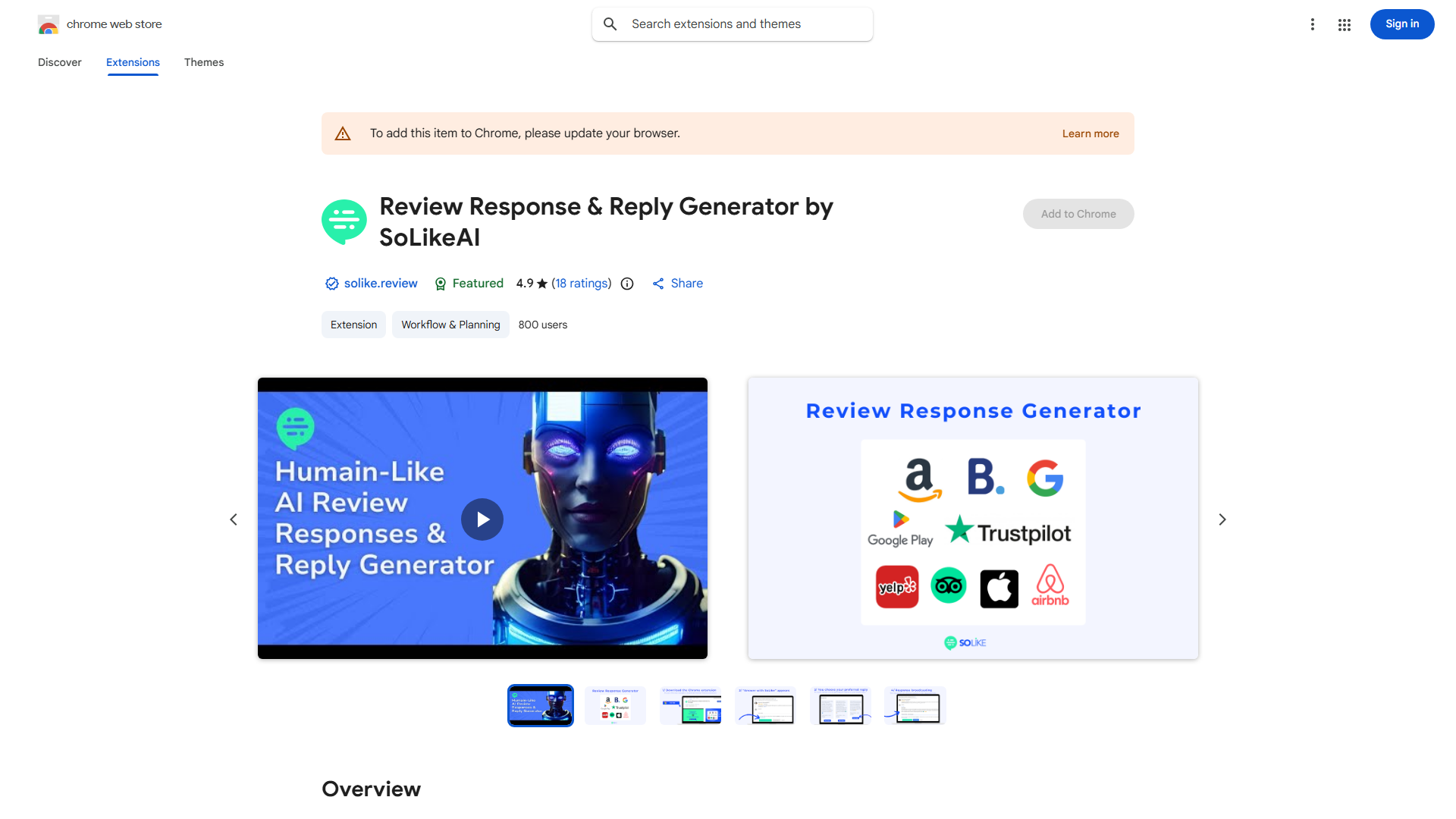
Task: Focus the Search extensions and themes field
Action: 747,24
